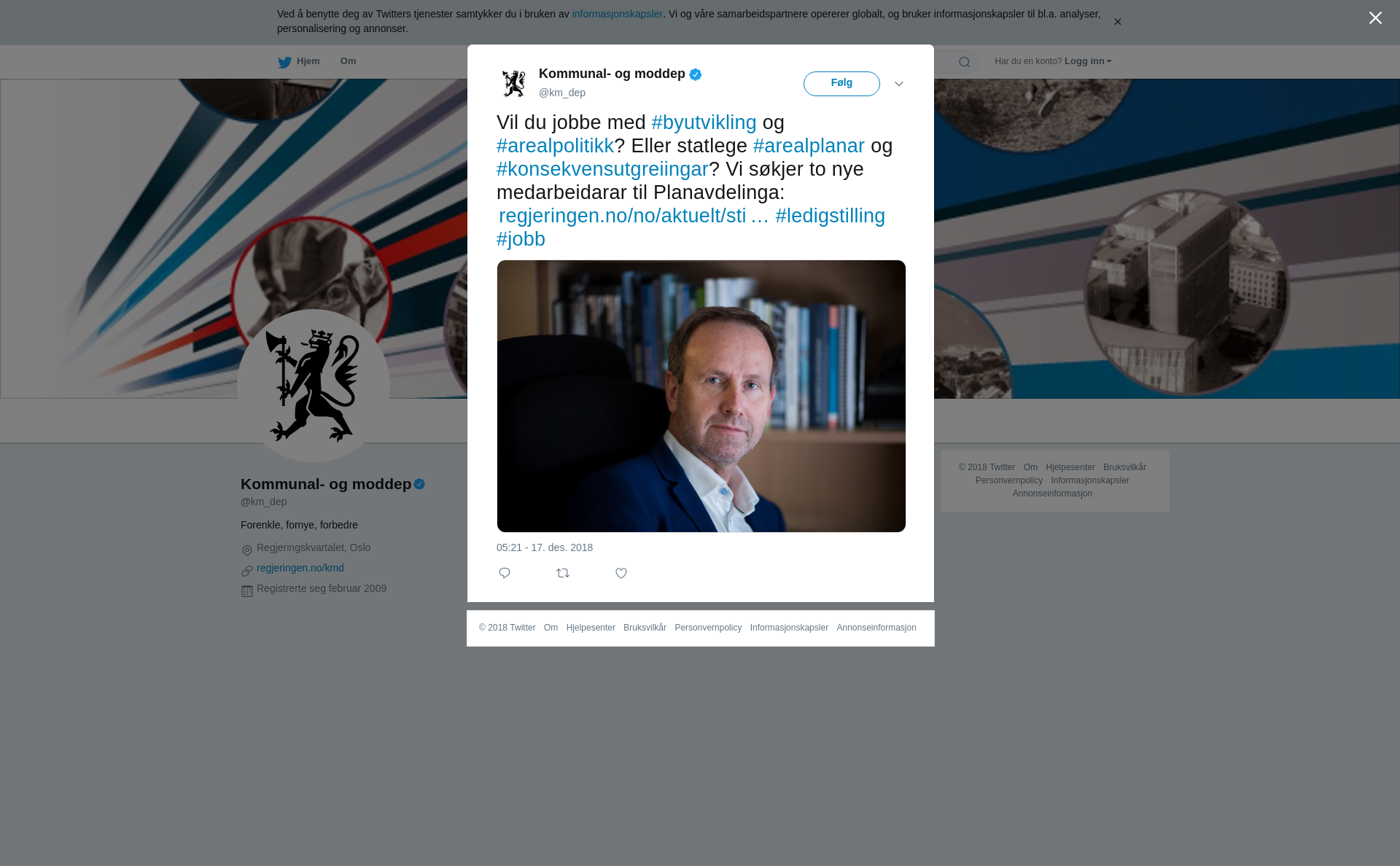Like the tweet with heart icon
The image size is (1400, 866).
[621, 573]
